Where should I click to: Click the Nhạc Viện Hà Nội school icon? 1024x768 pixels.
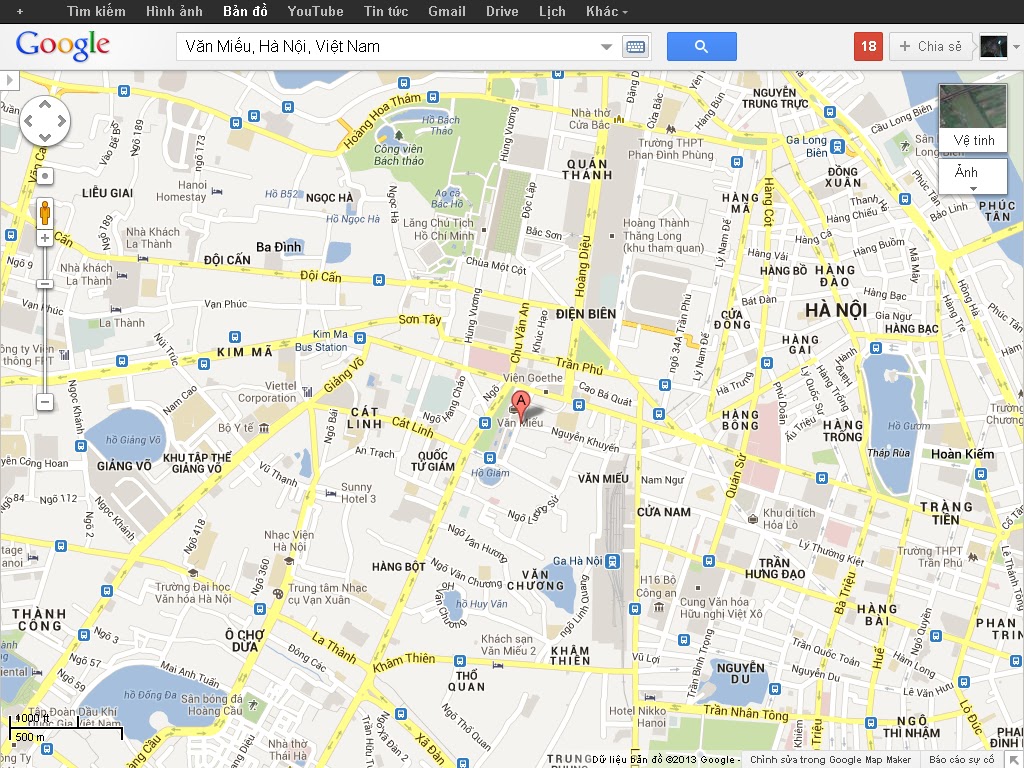(x=289, y=560)
